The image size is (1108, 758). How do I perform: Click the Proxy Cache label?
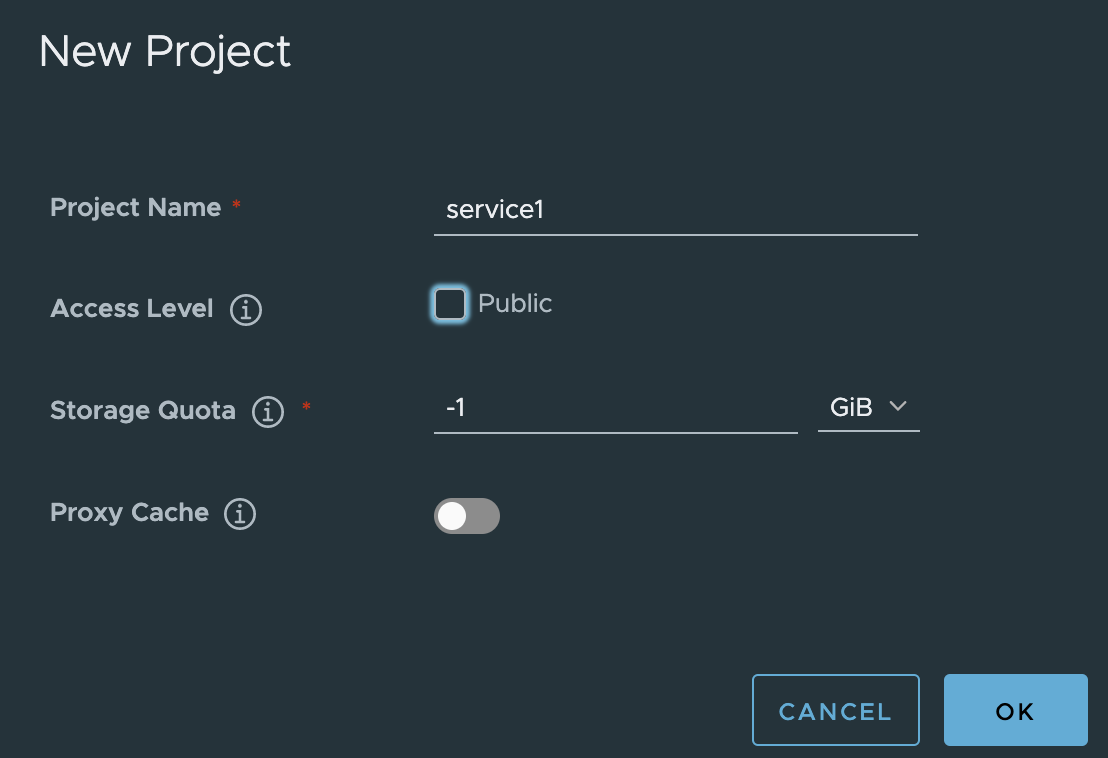point(129,513)
